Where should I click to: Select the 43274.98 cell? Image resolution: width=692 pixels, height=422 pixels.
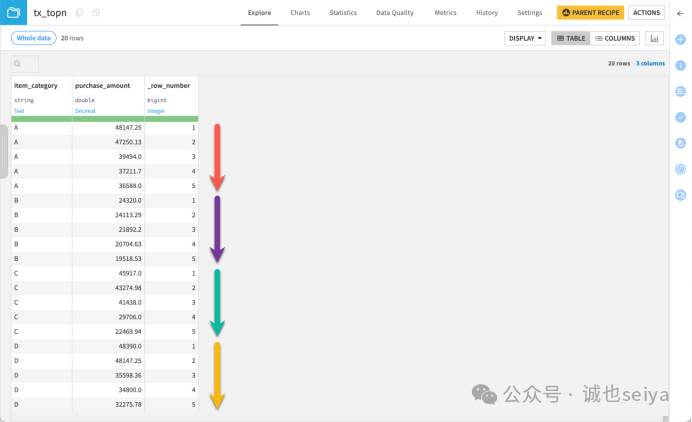coord(108,288)
